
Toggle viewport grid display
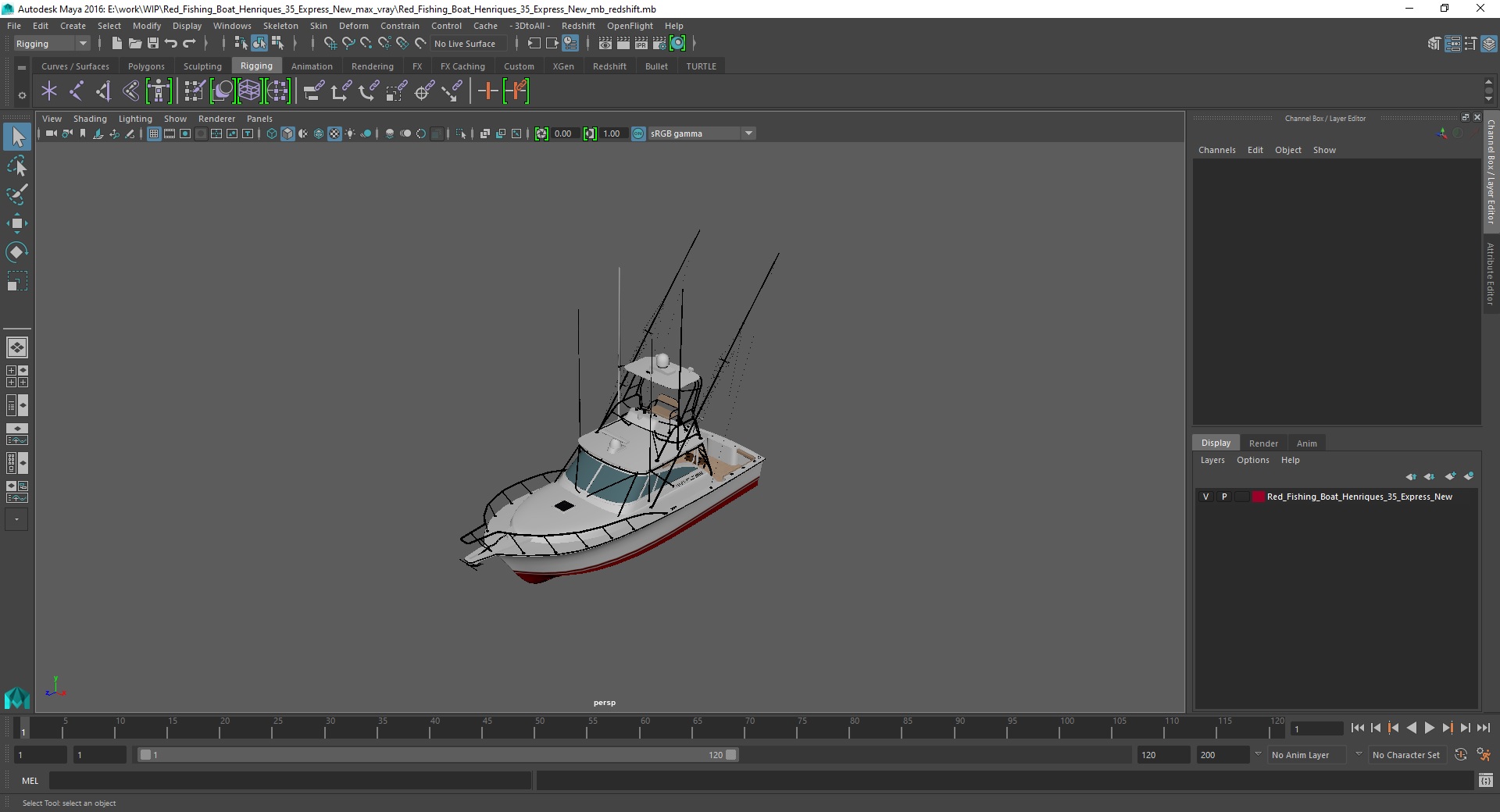tap(154, 134)
